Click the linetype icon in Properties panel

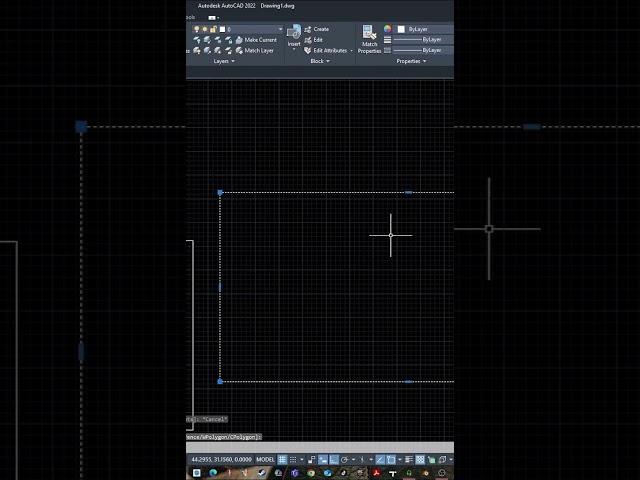click(x=387, y=50)
